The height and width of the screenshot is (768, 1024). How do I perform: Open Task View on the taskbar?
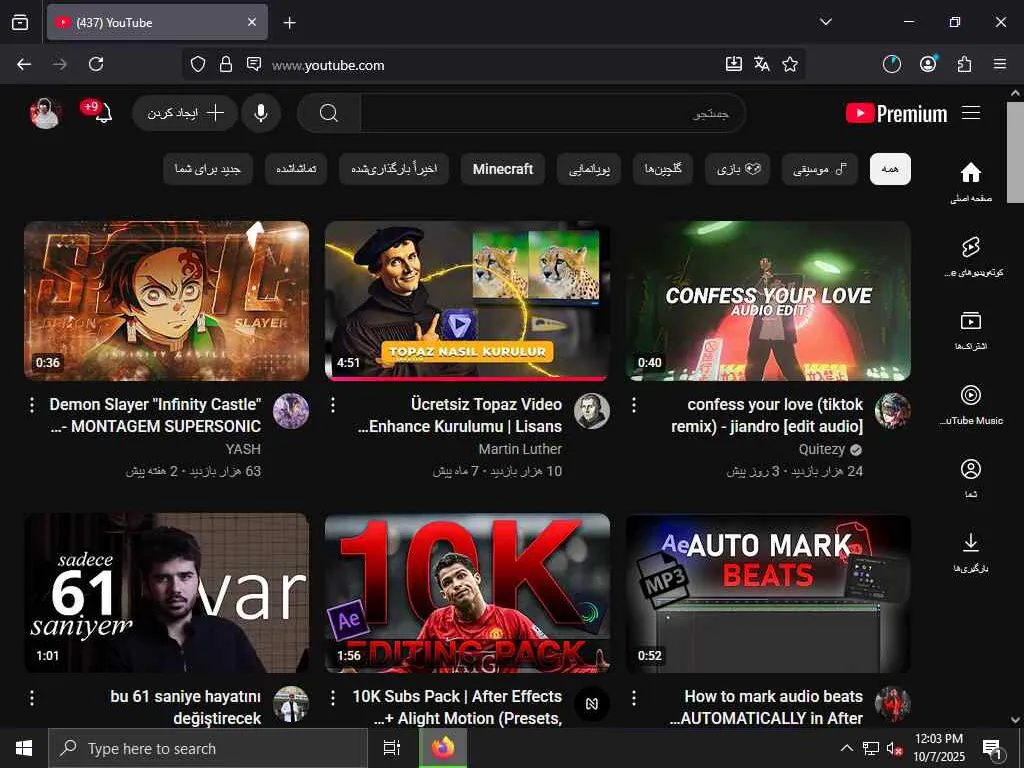pos(392,748)
